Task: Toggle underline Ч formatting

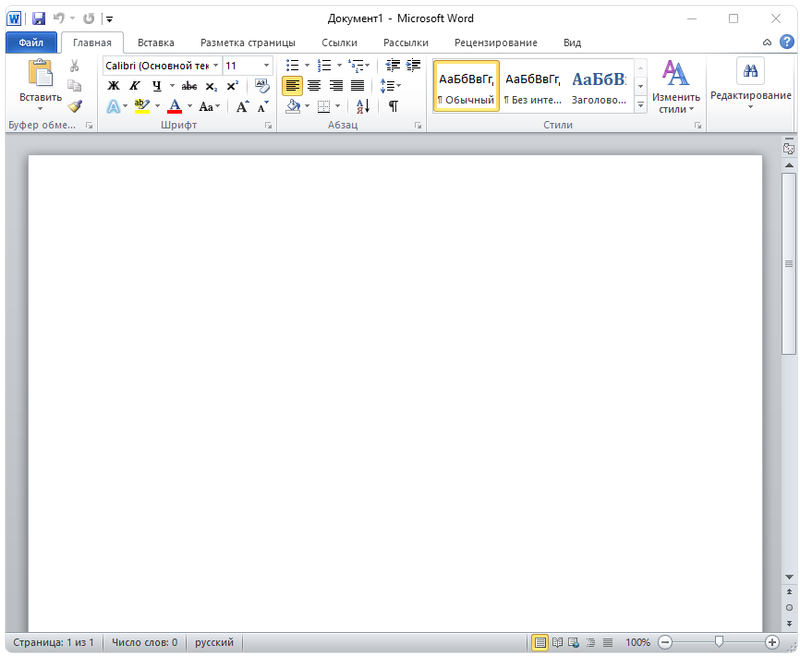Action: tap(157, 86)
